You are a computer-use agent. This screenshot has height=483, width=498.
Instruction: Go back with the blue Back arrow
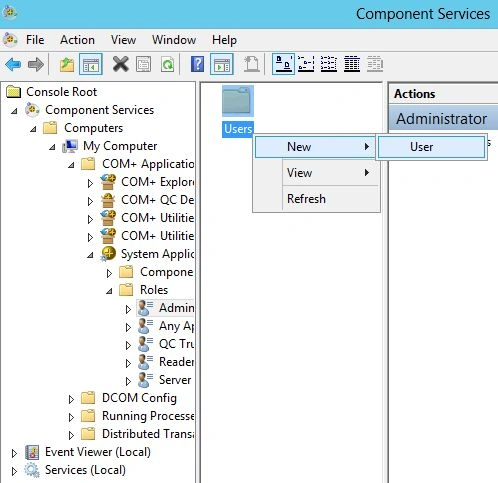click(x=13, y=64)
